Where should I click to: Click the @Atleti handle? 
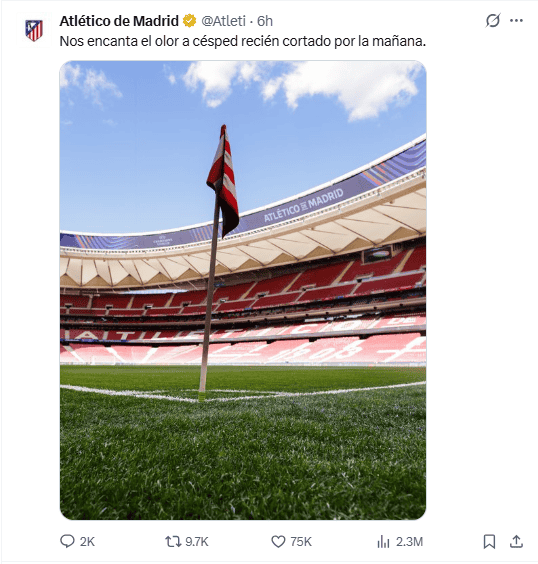pos(223,21)
